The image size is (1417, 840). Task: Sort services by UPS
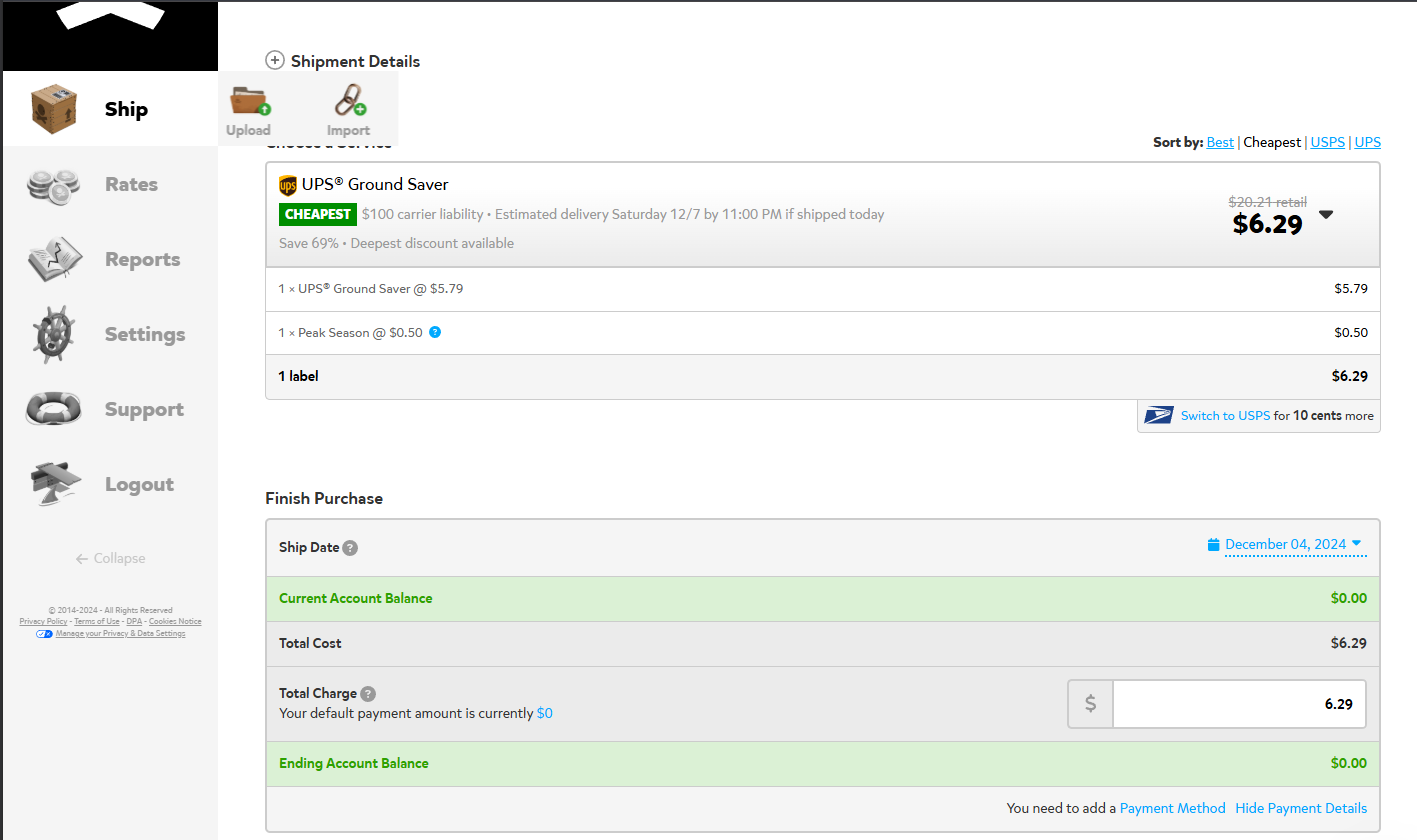pos(1368,142)
